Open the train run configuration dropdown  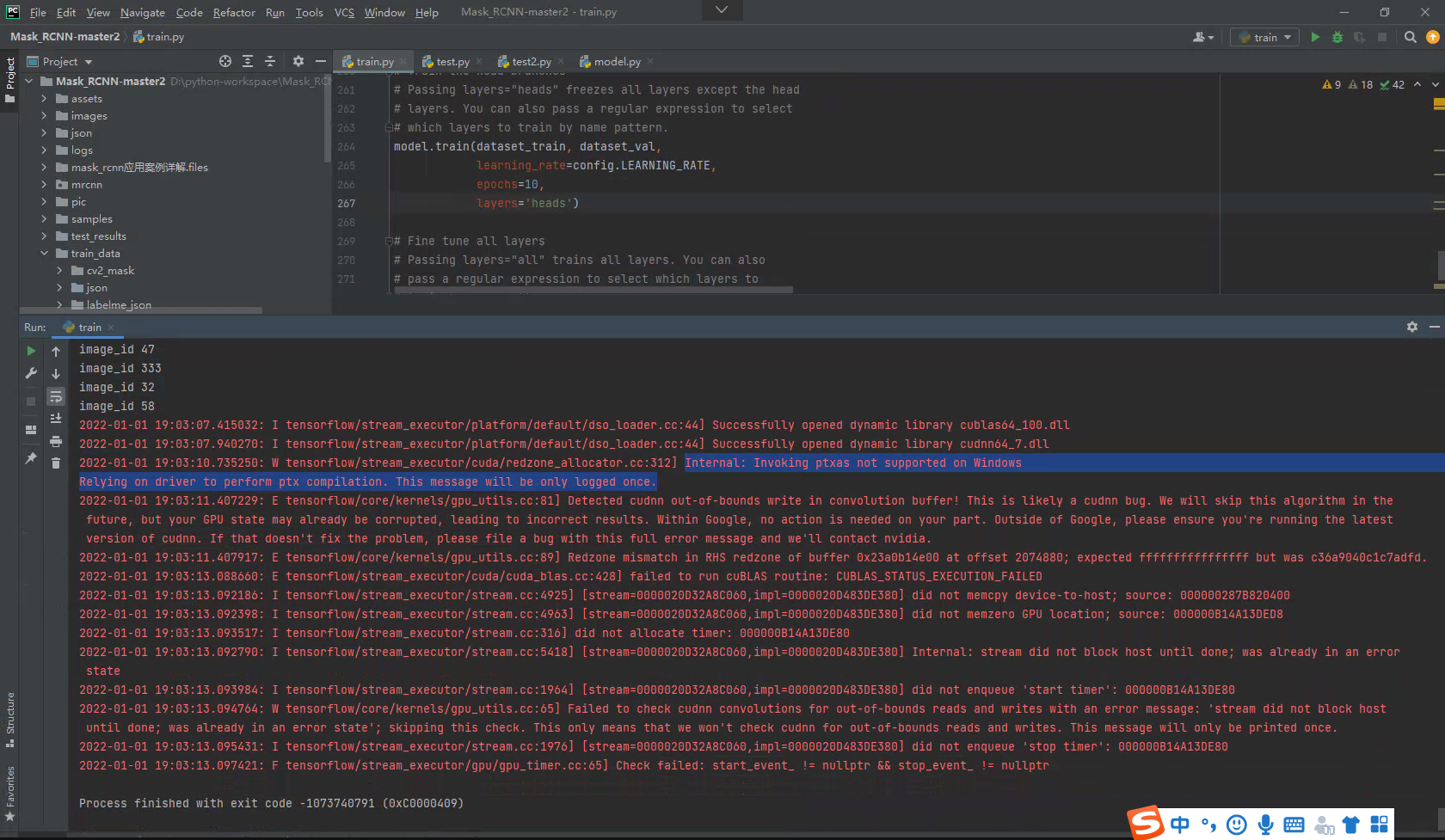coord(1264,37)
